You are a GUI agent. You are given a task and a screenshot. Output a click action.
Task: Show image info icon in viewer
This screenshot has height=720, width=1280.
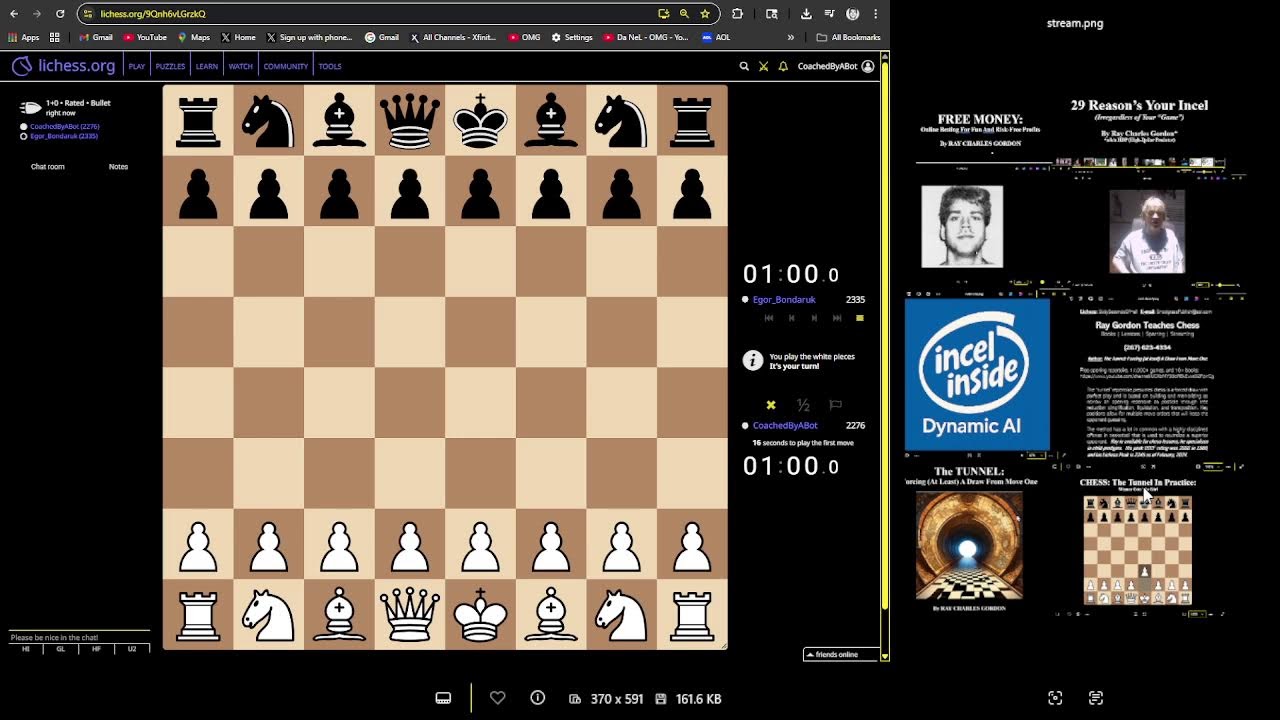coord(538,698)
